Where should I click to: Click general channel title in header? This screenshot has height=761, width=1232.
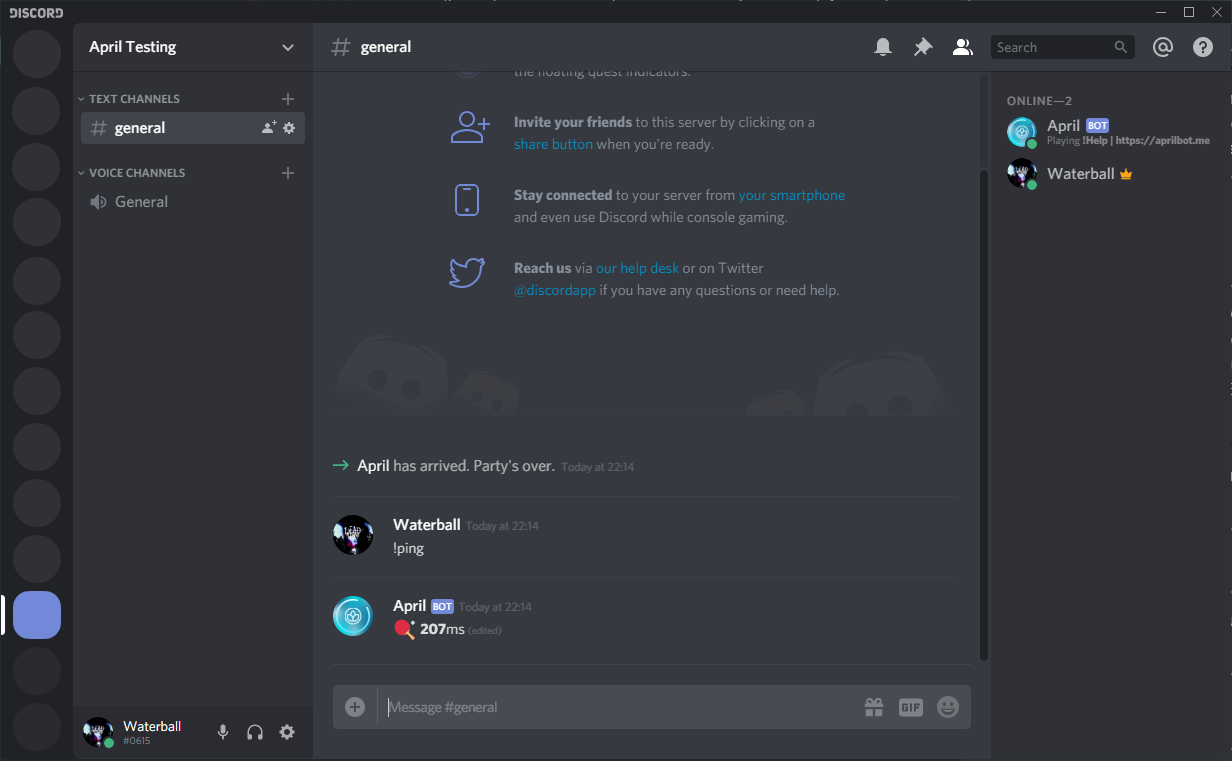[386, 47]
